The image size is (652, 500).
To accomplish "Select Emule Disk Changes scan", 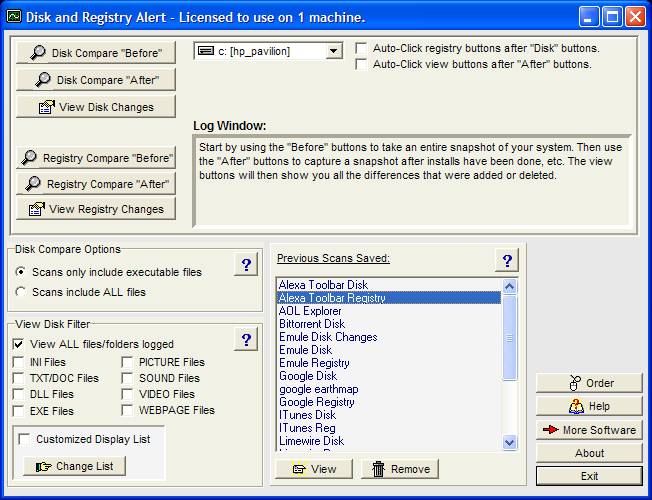I will pyautogui.click(x=389, y=337).
